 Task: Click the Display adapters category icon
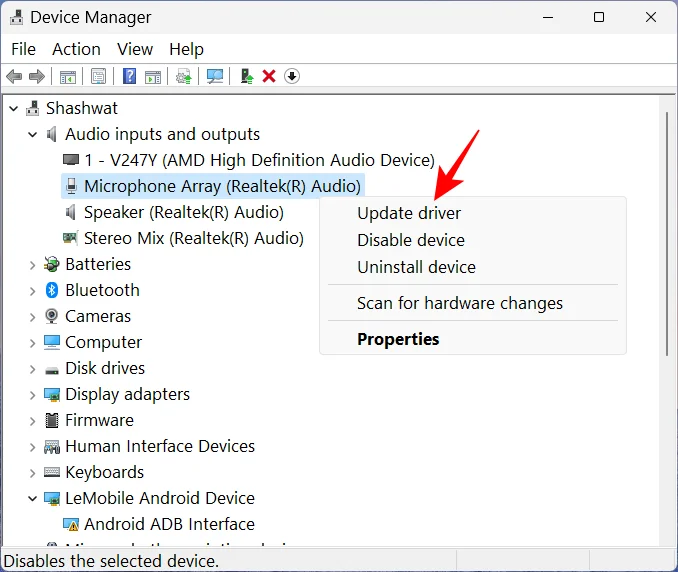[x=52, y=394]
